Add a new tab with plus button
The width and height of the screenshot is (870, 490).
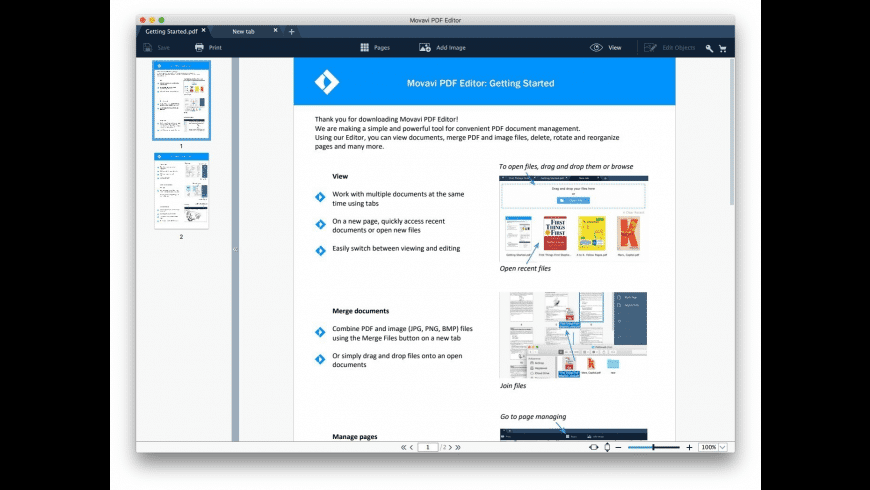click(x=291, y=32)
